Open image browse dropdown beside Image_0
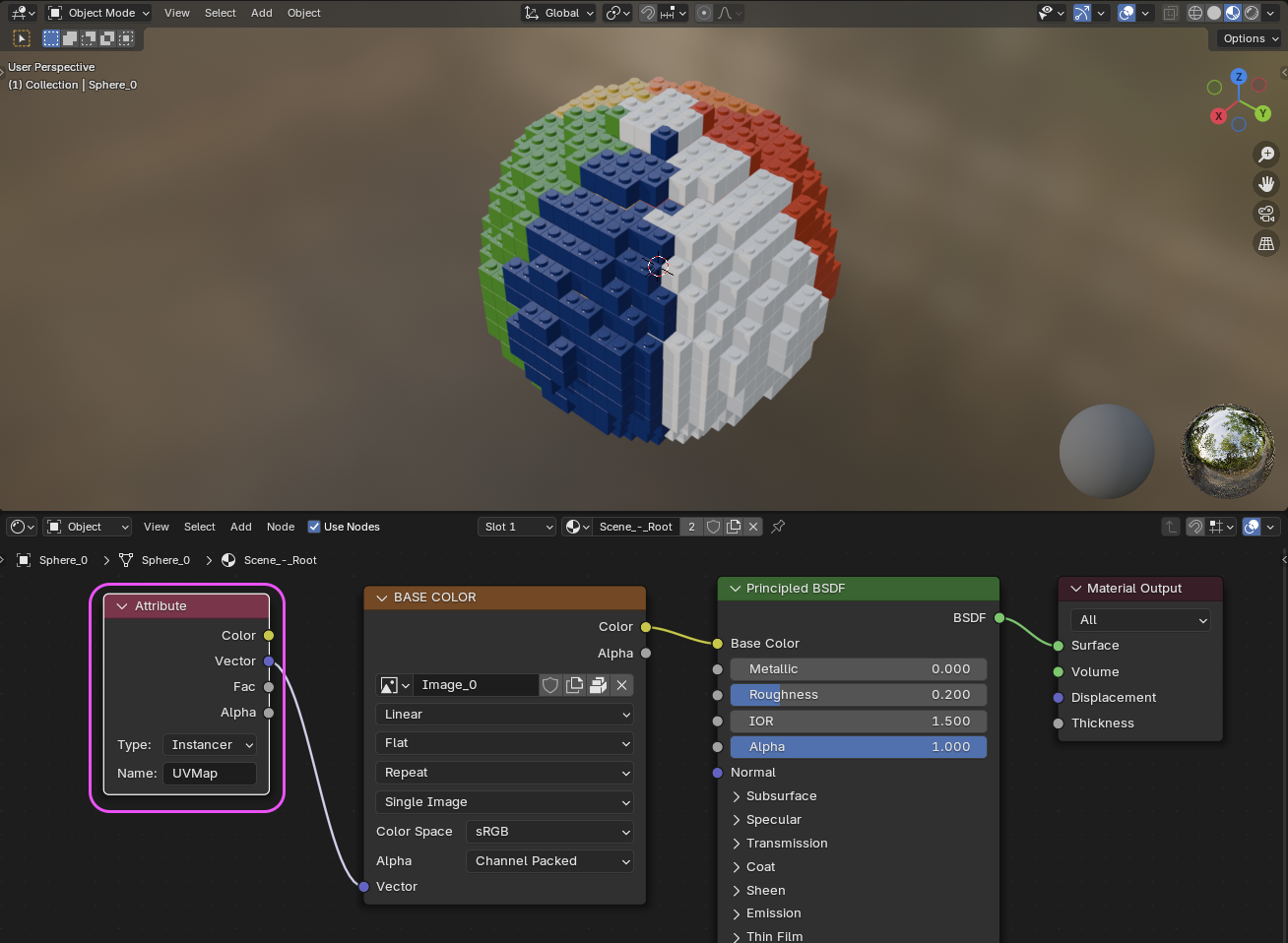The image size is (1288, 943). [x=395, y=685]
